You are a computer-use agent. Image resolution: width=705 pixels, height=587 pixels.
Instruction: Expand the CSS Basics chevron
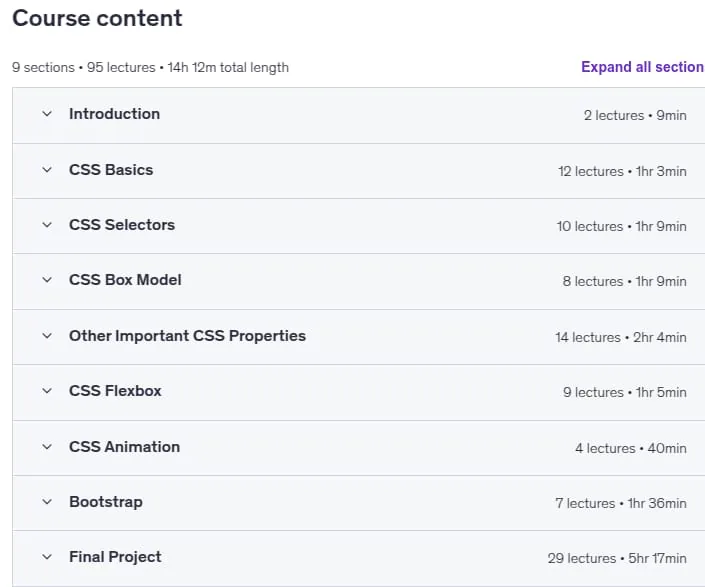click(47, 170)
